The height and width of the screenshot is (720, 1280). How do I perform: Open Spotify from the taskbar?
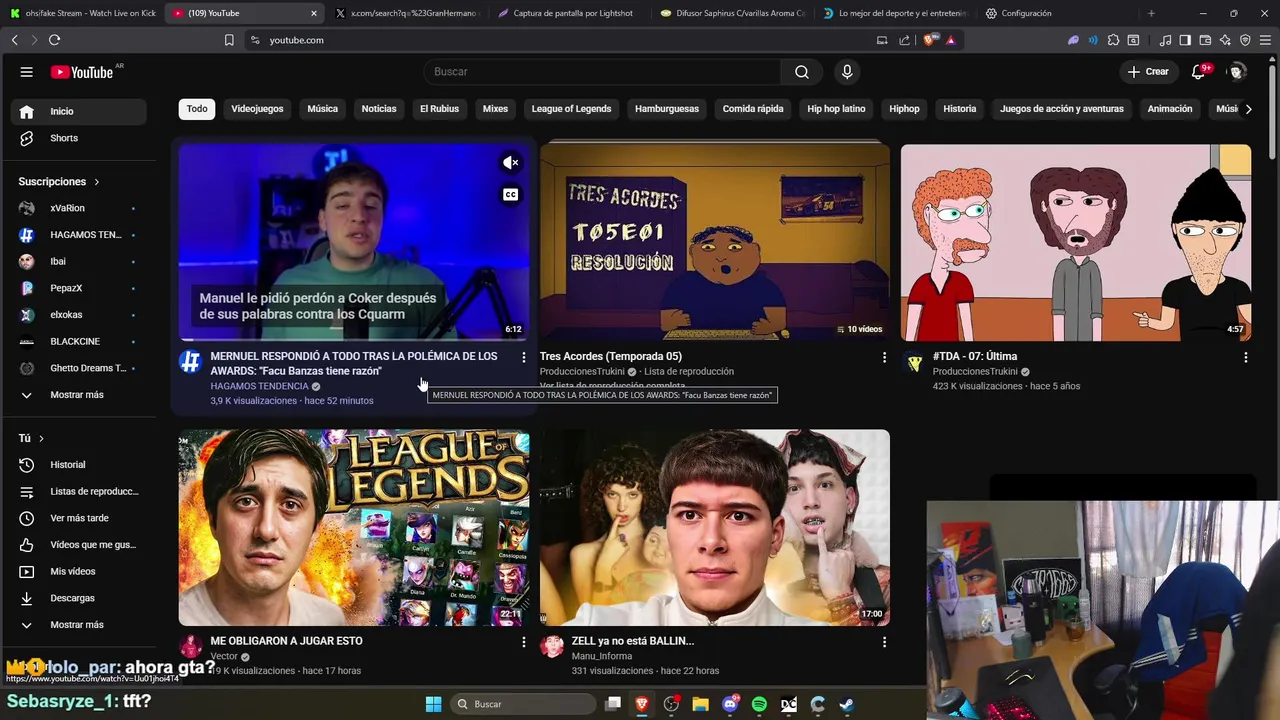(759, 705)
